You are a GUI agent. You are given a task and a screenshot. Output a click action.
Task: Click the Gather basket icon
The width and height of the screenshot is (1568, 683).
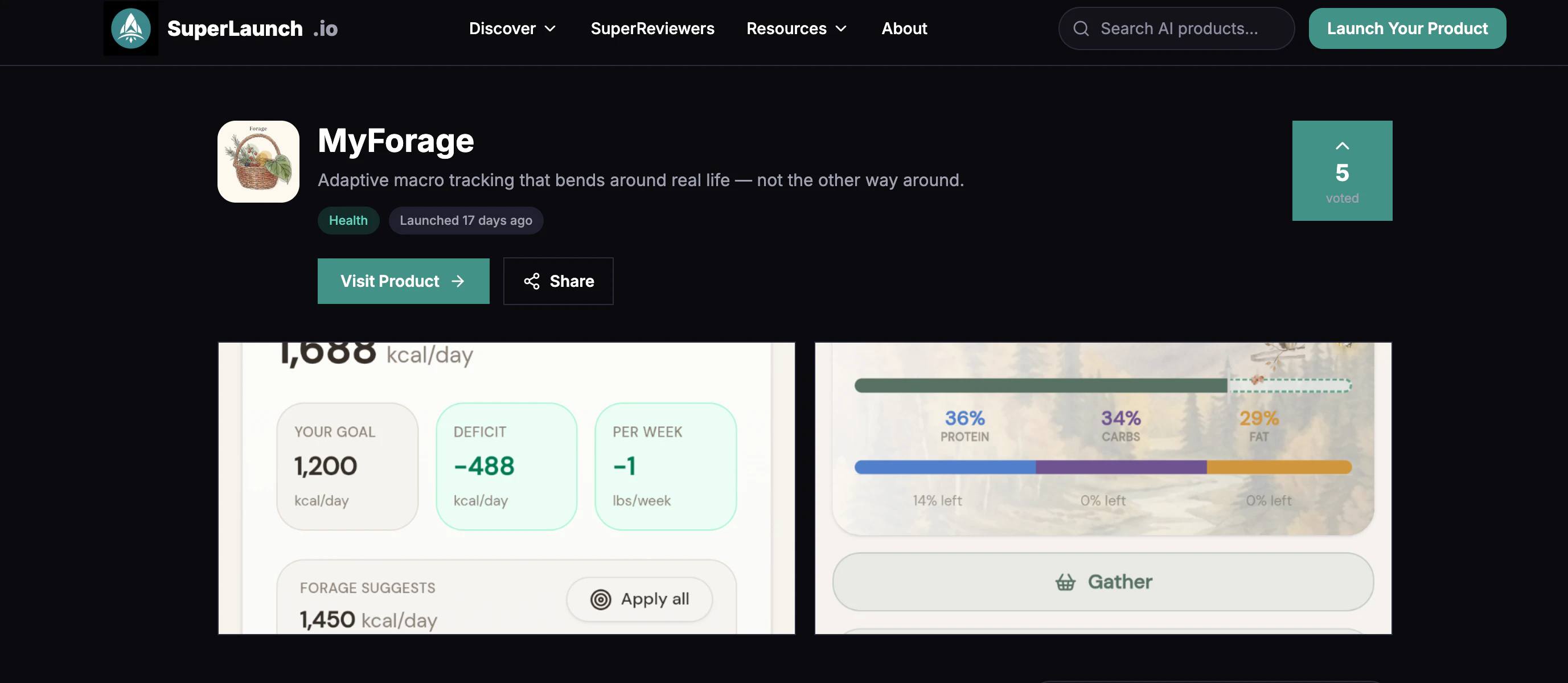tap(1065, 582)
